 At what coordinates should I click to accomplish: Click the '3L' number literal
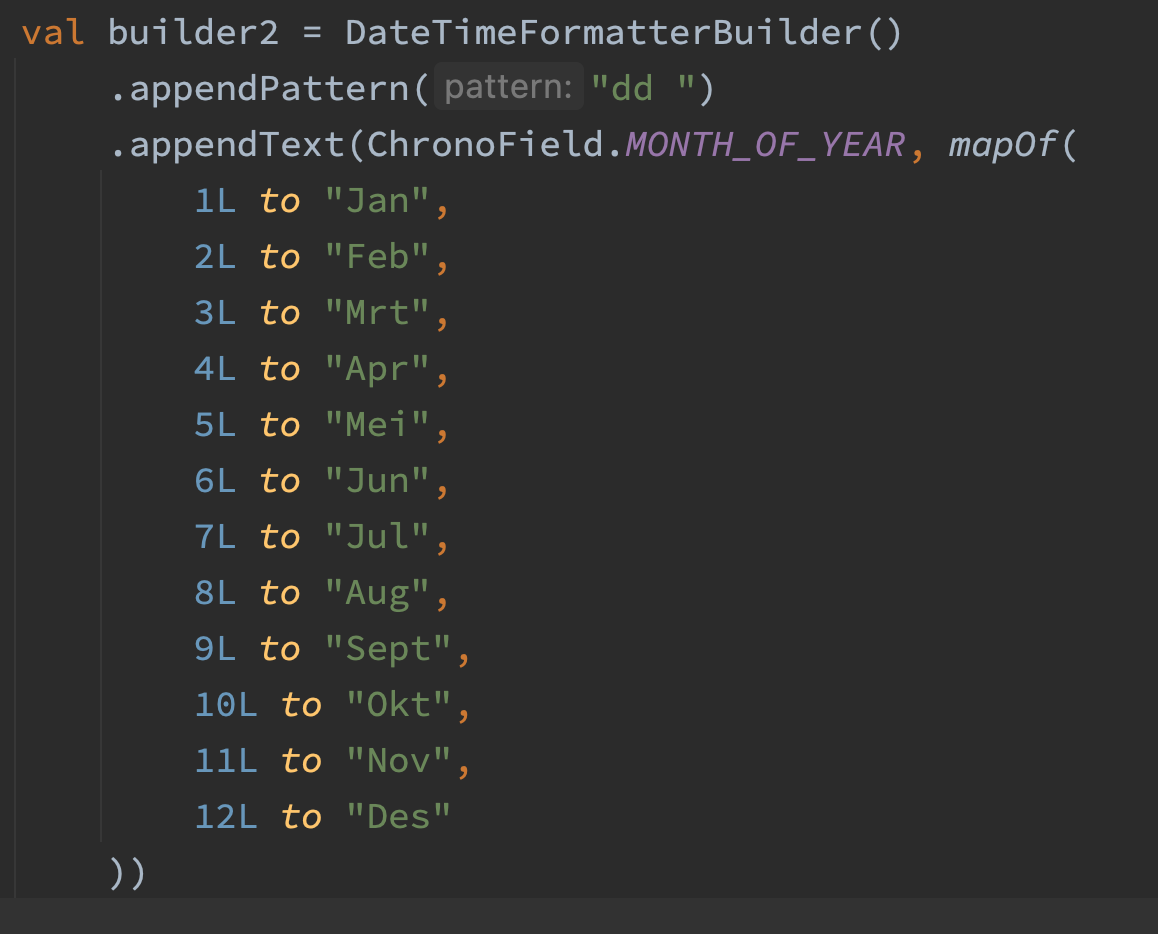pyautogui.click(x=215, y=313)
